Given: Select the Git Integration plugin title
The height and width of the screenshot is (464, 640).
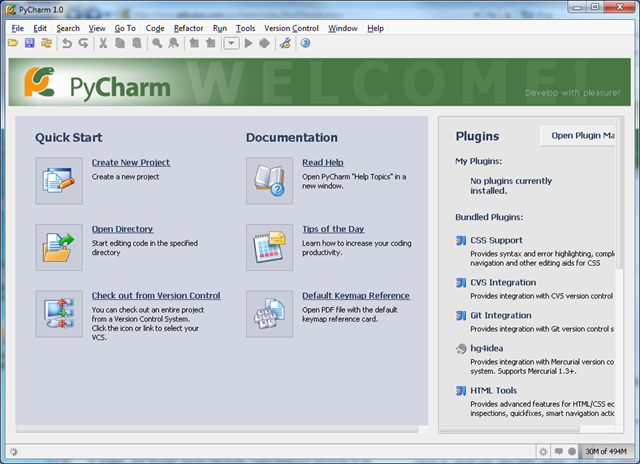Looking at the screenshot, I should click(501, 315).
